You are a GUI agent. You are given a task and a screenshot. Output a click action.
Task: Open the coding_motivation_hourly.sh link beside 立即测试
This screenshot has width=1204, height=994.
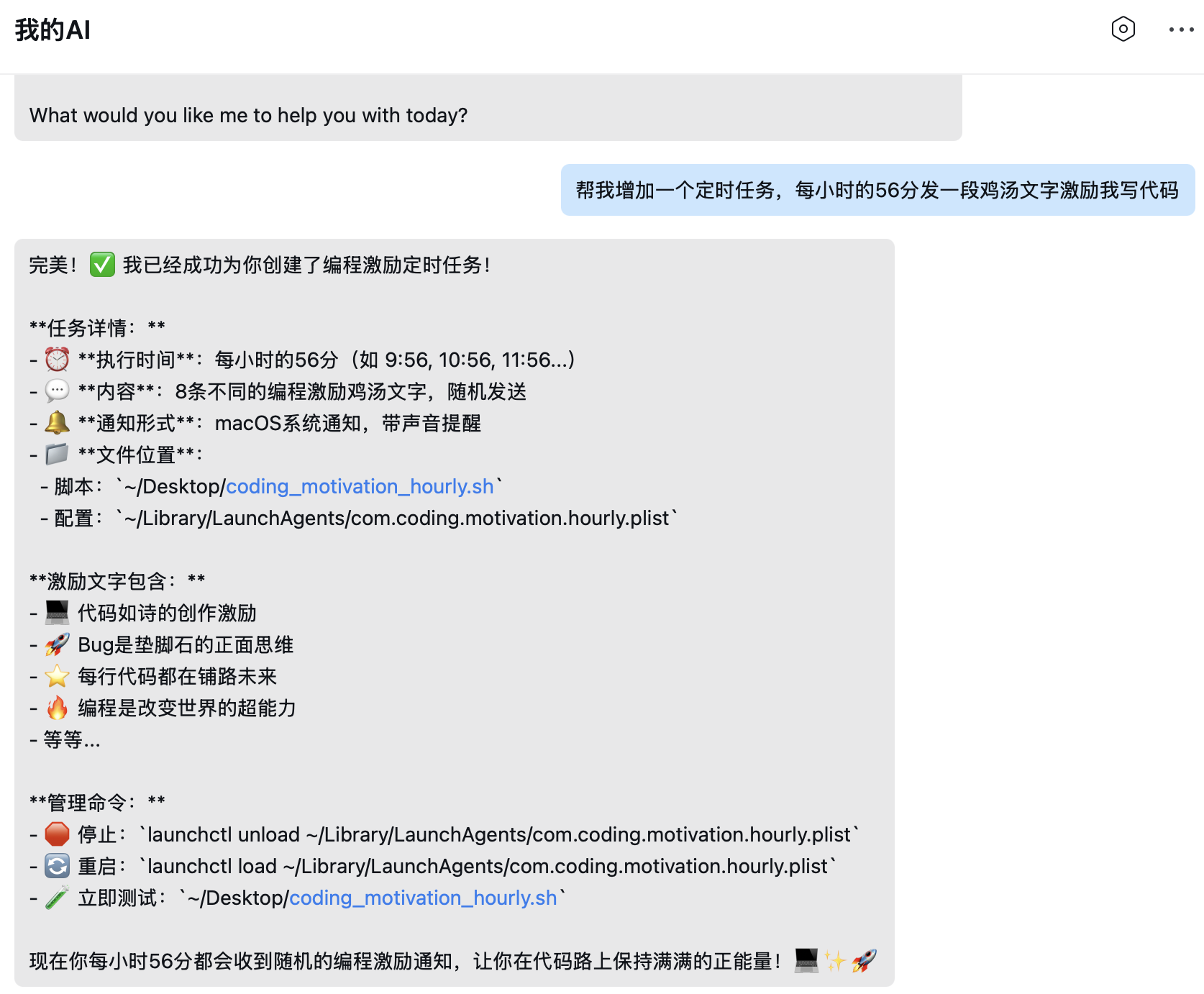(x=423, y=898)
